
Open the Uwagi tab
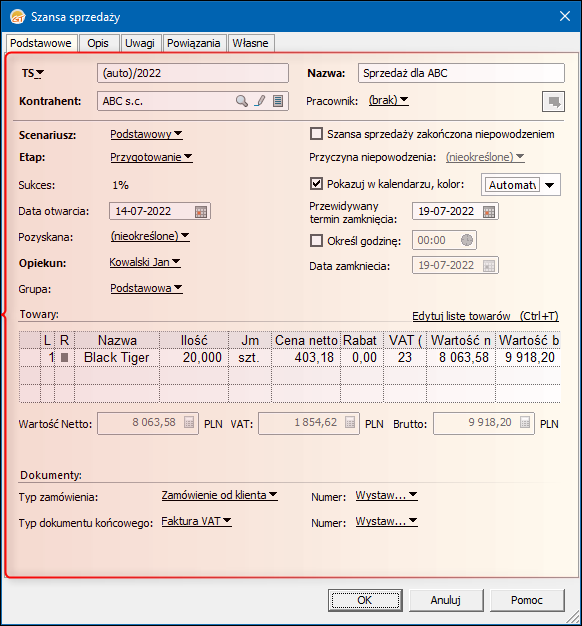140,43
